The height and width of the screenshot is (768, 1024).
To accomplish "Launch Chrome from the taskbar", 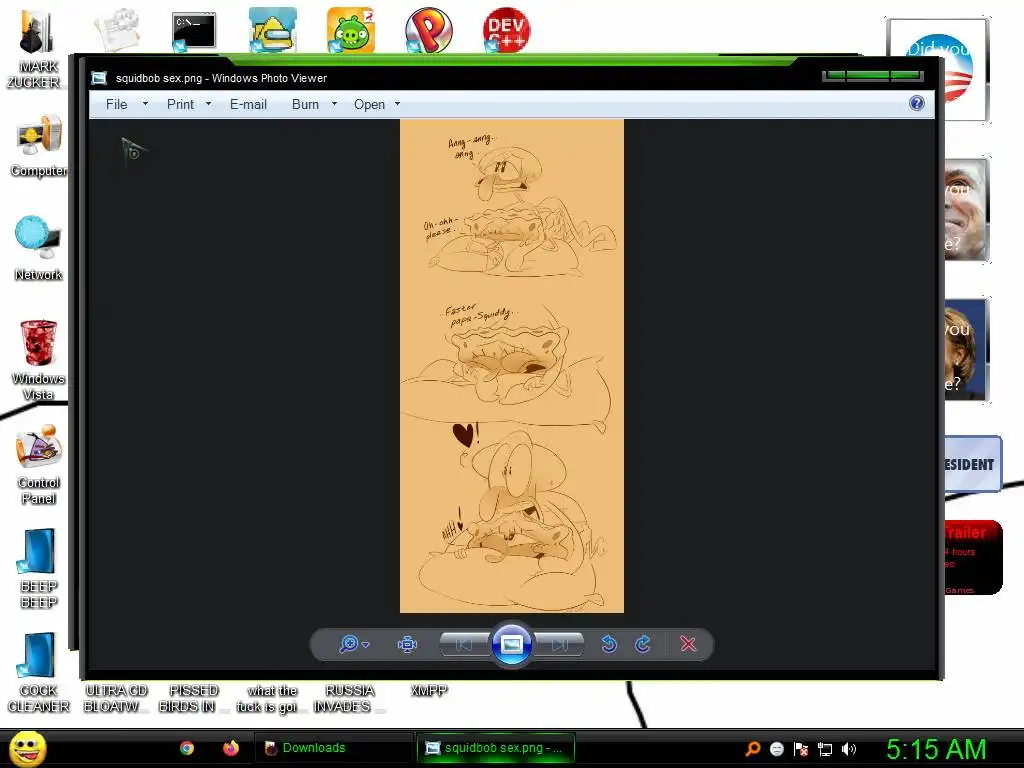I will pyautogui.click(x=187, y=748).
